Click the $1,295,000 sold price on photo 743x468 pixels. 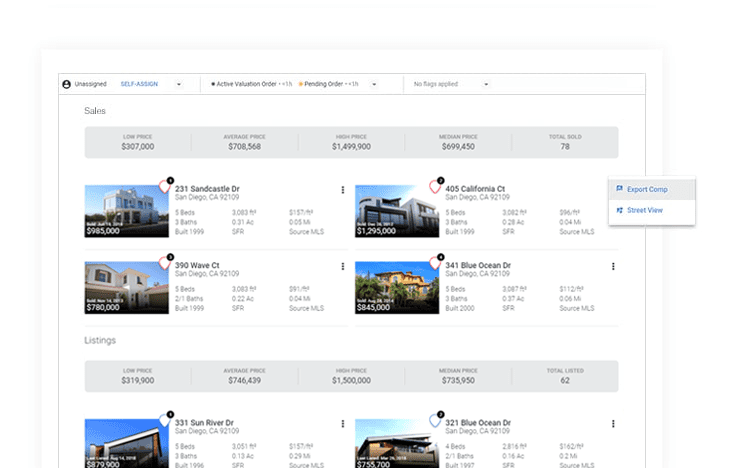point(376,231)
